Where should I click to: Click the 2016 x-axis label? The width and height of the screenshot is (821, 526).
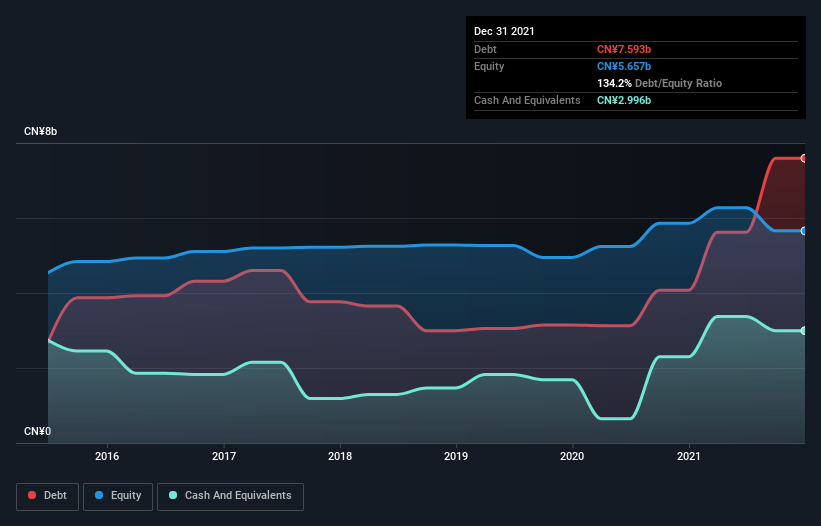click(x=107, y=456)
